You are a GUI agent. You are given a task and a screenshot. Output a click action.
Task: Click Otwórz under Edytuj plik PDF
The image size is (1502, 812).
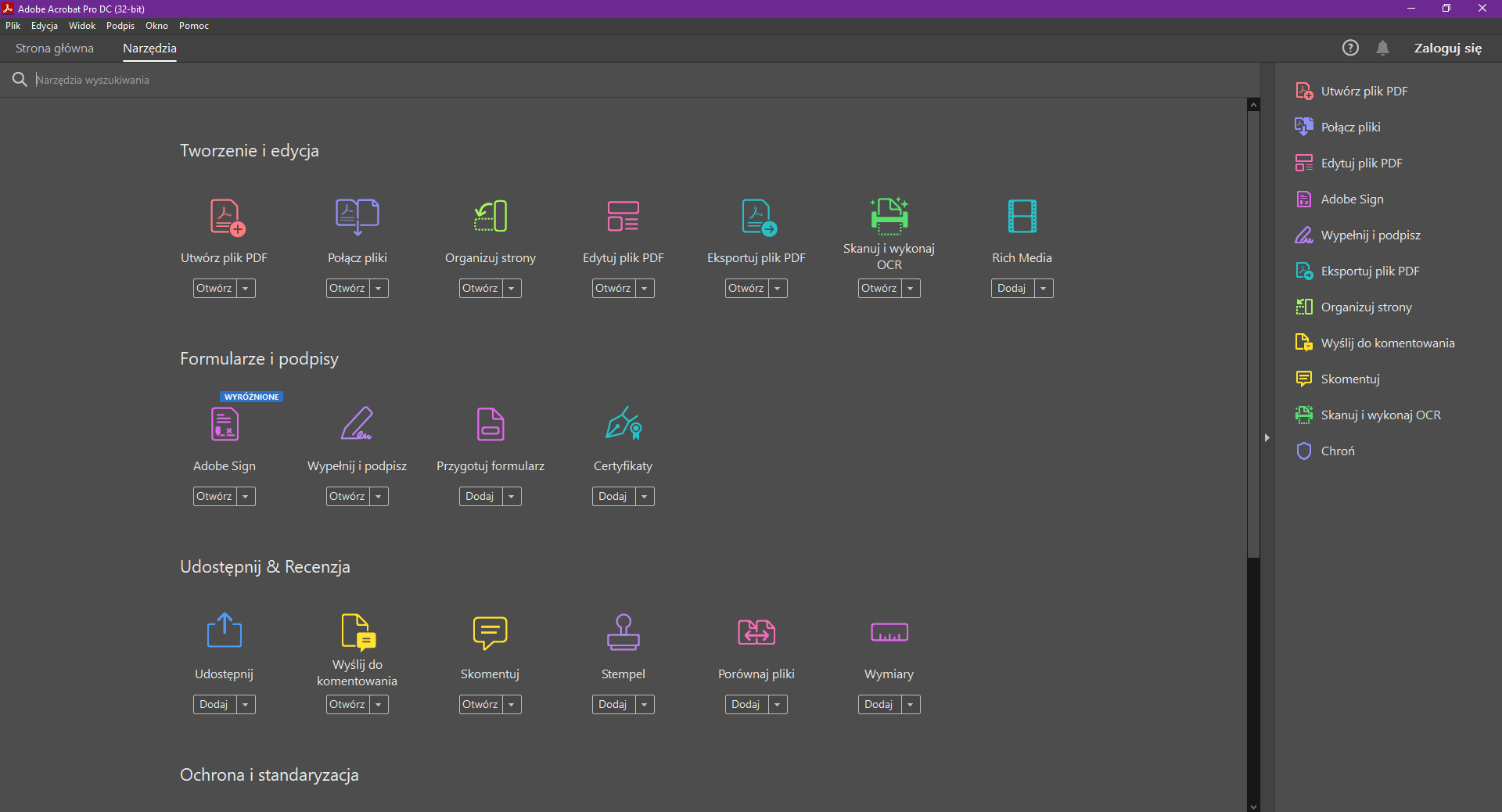point(613,289)
